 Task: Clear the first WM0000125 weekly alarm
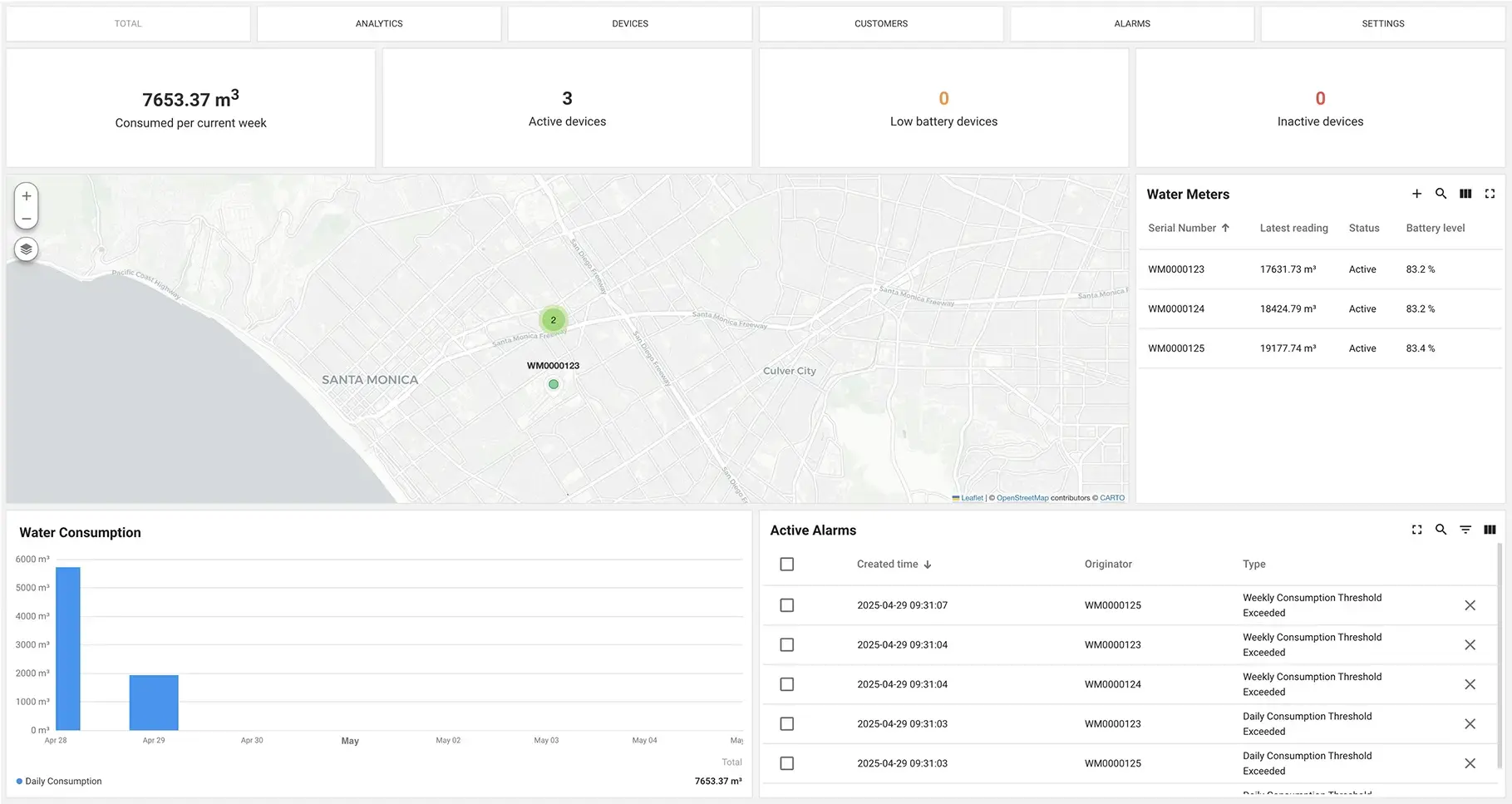[x=1470, y=605]
